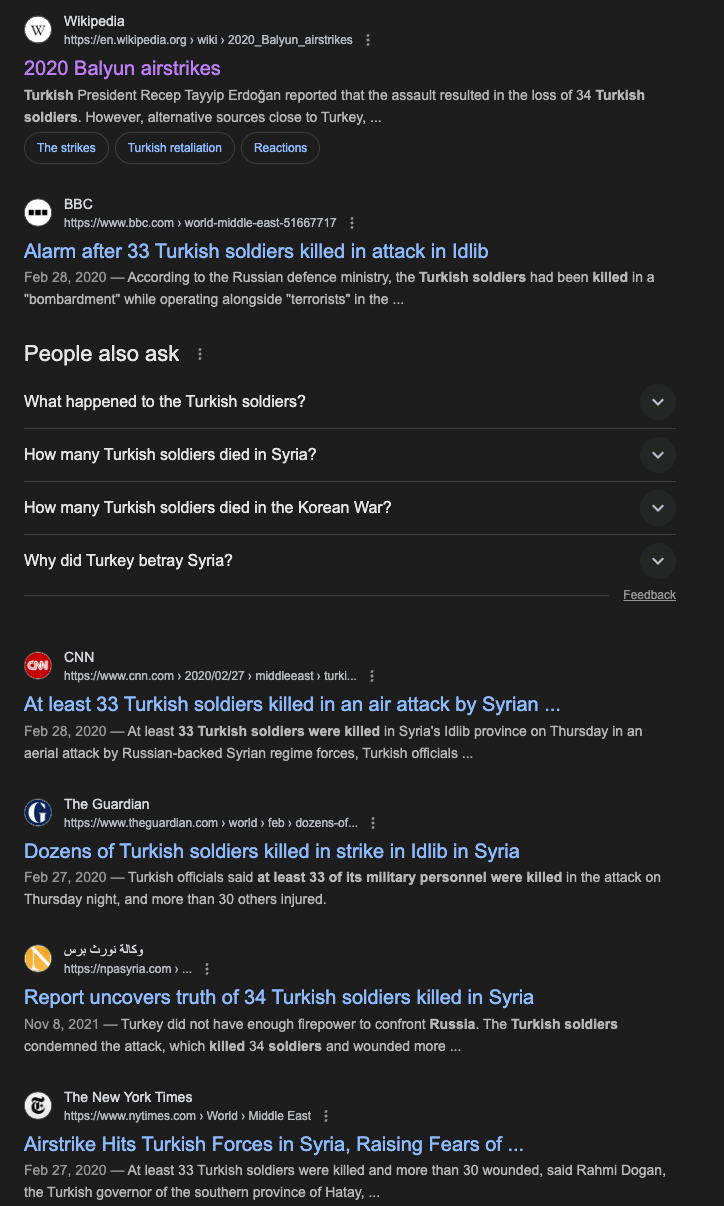Open "2020 Balyun airstrikes" Wikipedia link
This screenshot has width=724, height=1206.
point(122,68)
